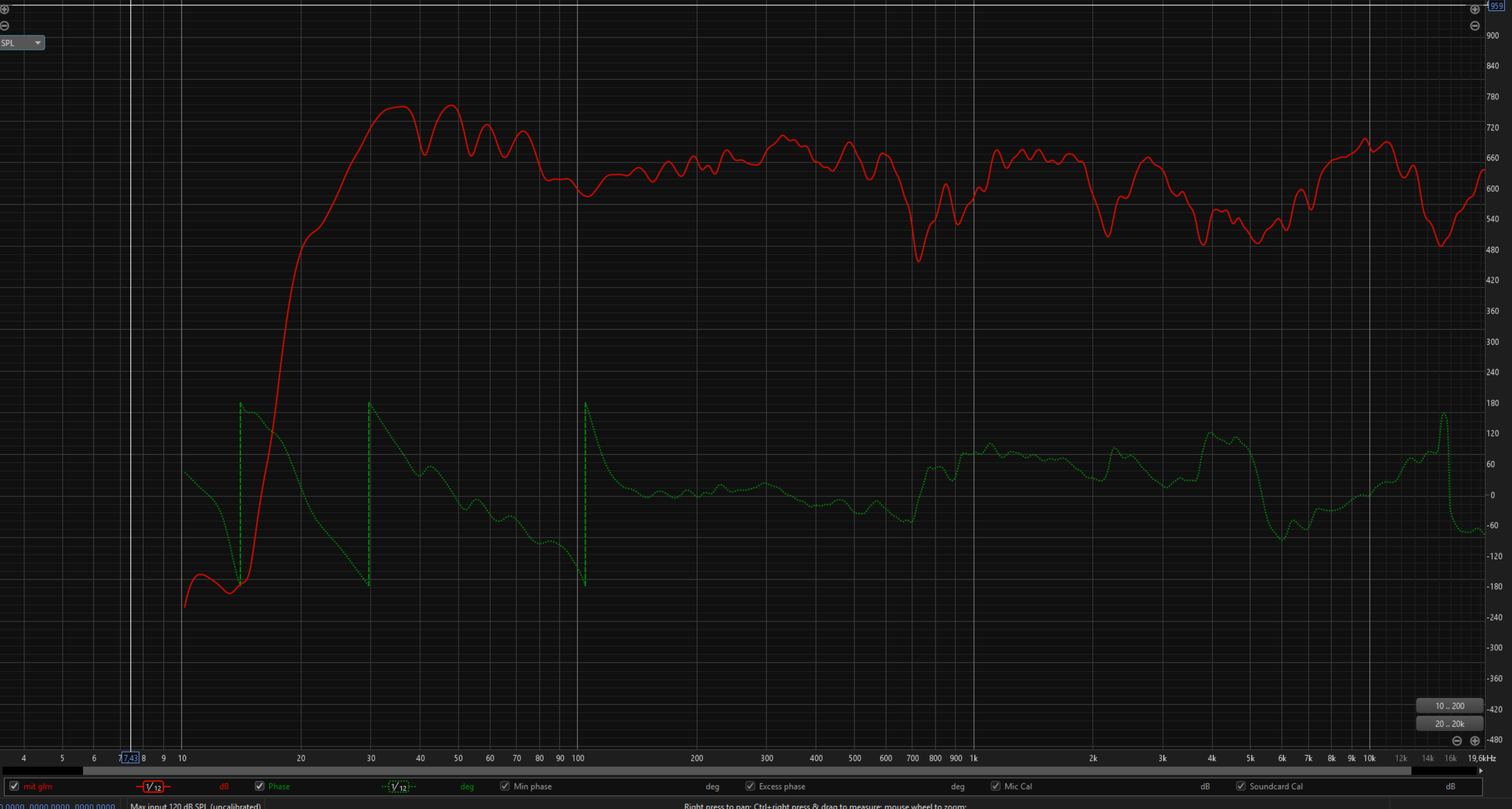Click top-right vertical axis zoom-out minus icon
The image size is (1512, 809).
click(x=1474, y=26)
